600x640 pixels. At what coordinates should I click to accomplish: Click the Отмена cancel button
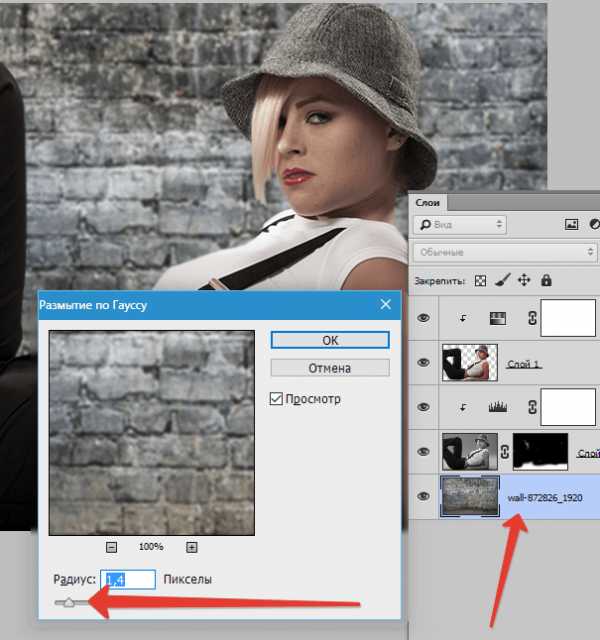pos(330,368)
